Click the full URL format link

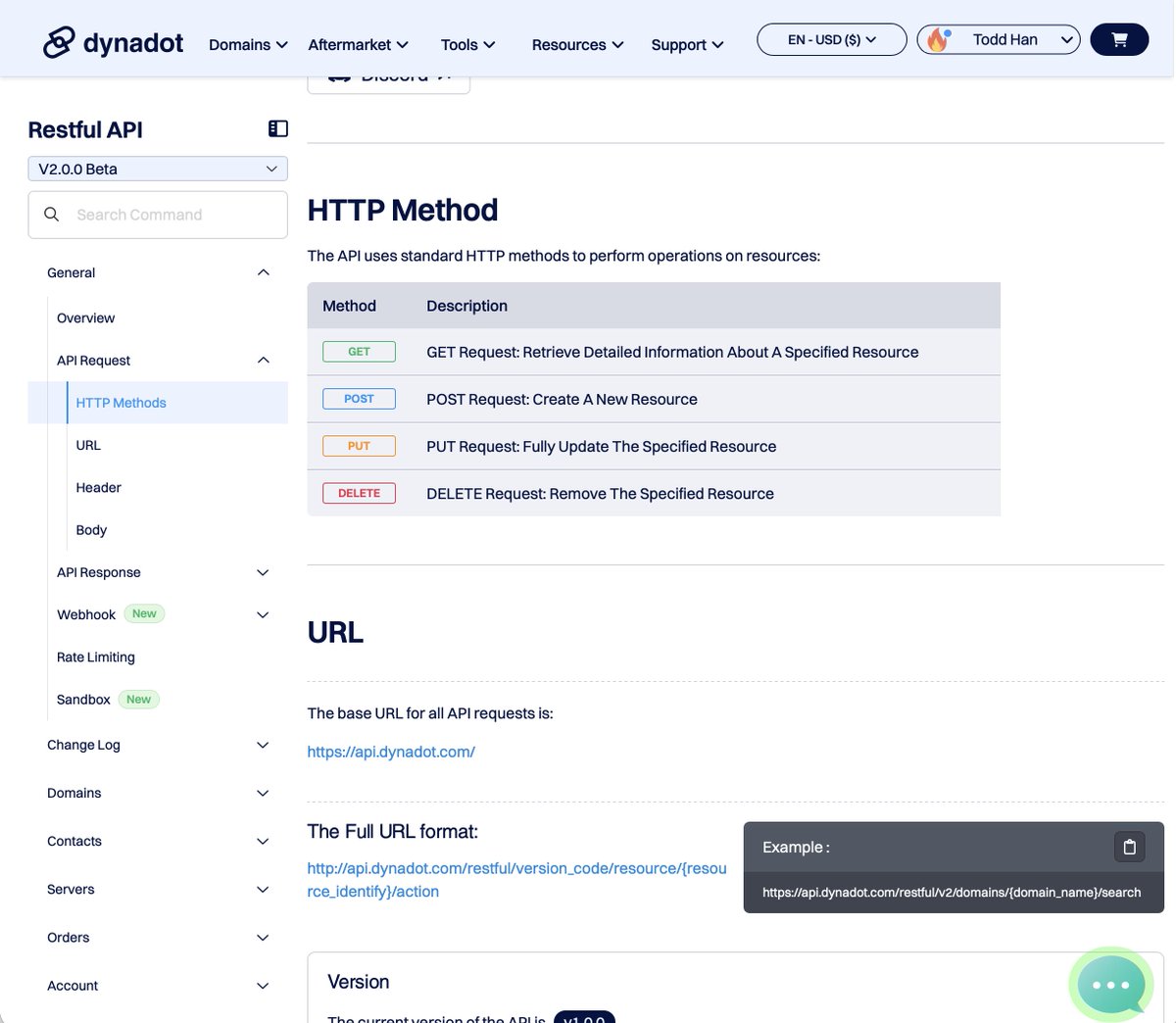(516, 880)
